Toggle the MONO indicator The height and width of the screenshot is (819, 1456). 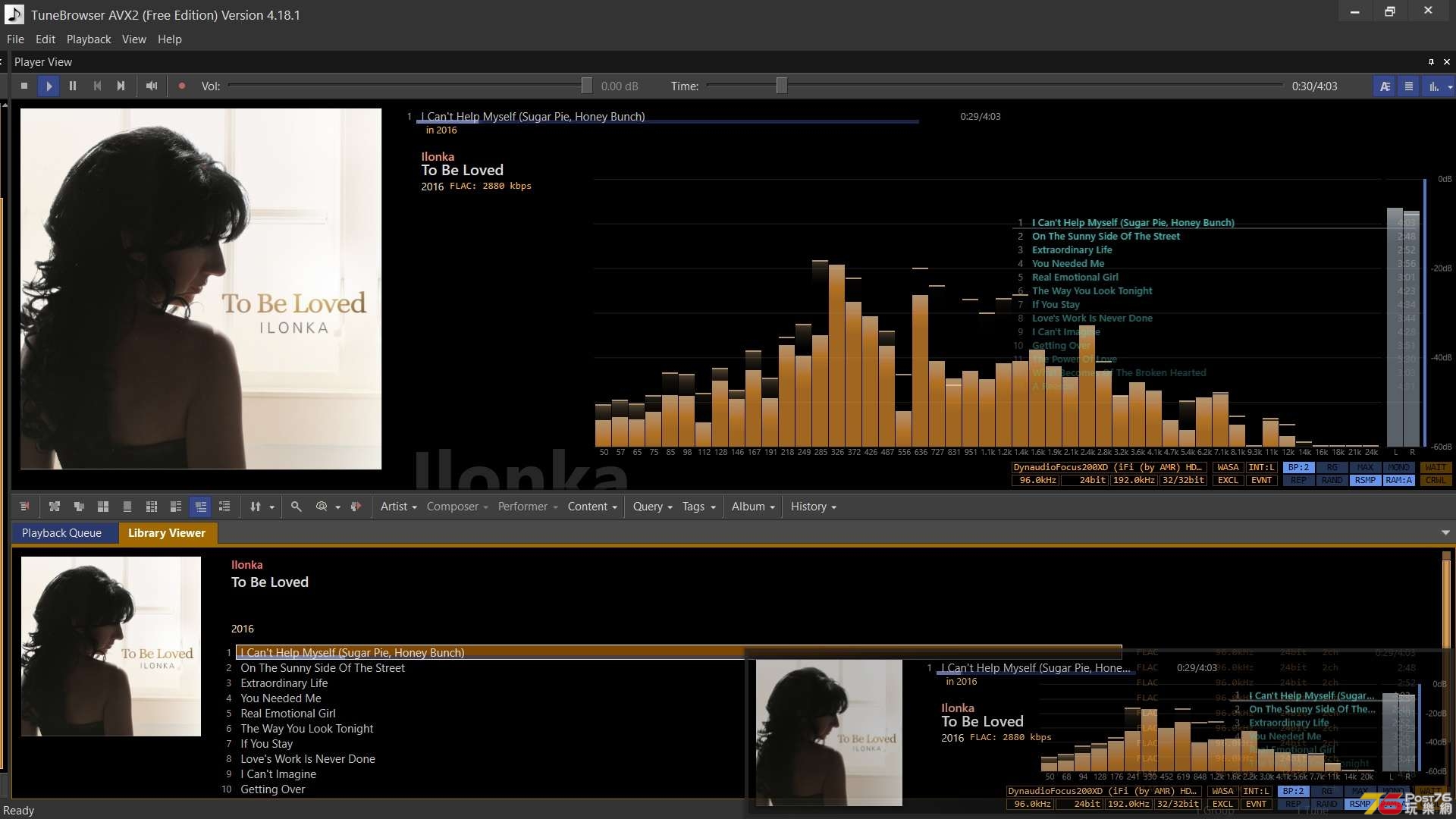coord(1399,468)
